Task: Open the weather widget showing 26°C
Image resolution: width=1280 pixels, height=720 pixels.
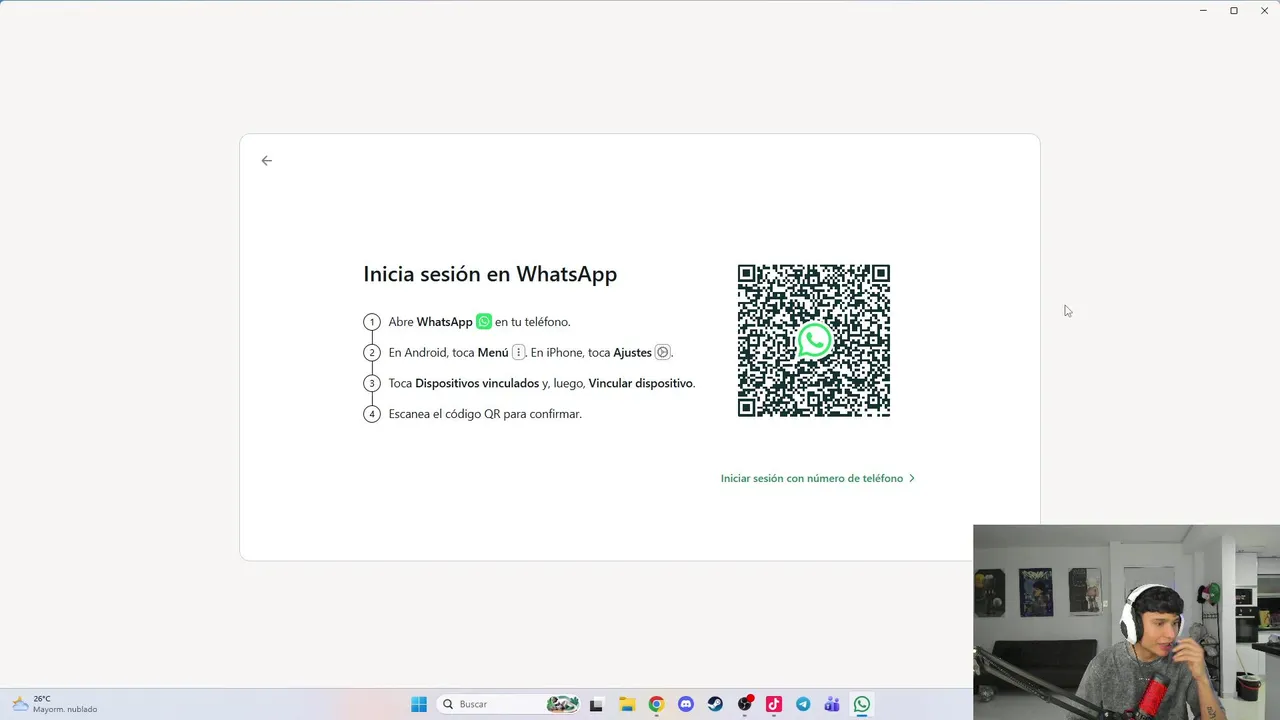Action: 55,704
